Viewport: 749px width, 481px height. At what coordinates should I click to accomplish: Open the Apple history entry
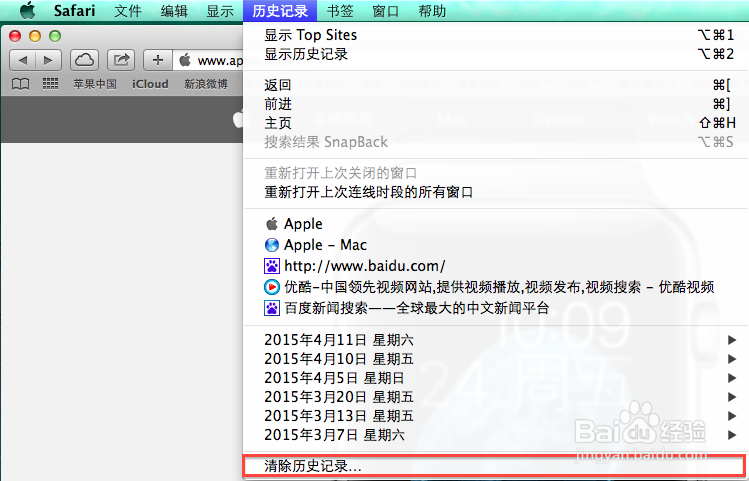coord(496,224)
